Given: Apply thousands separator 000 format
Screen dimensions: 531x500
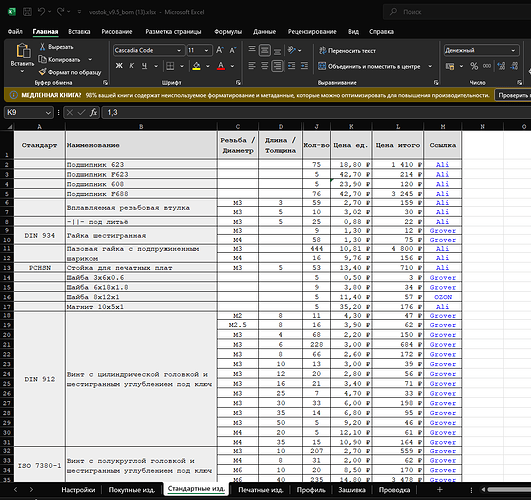Looking at the screenshot, I should (487, 66).
